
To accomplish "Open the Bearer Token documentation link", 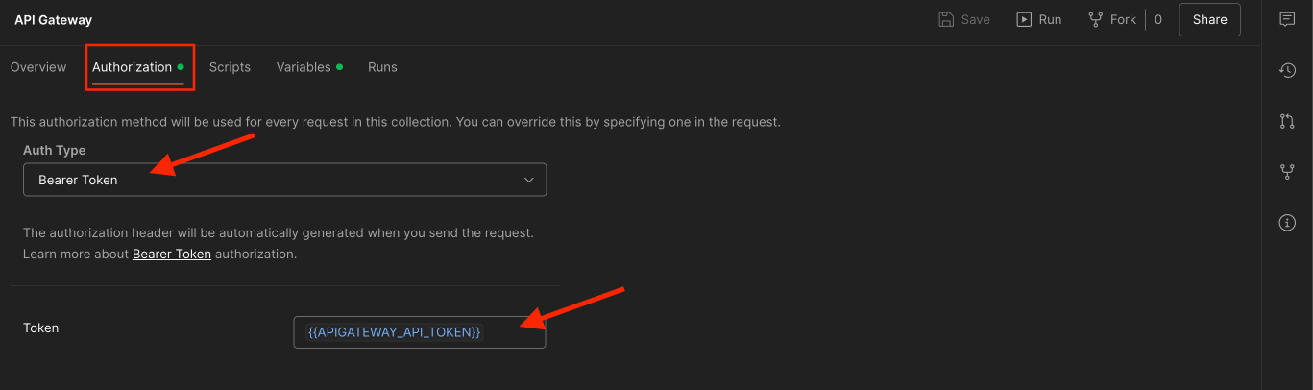I will 172,254.
